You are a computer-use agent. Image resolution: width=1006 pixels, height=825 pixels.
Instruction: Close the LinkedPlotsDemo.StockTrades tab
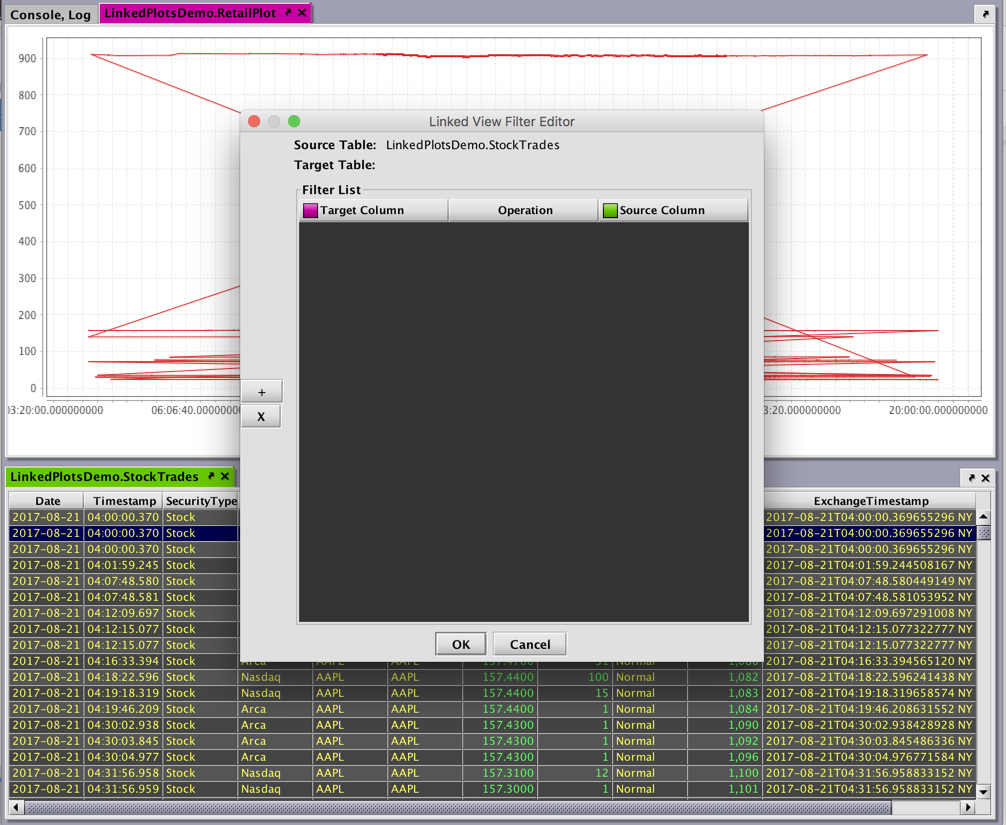coord(225,477)
